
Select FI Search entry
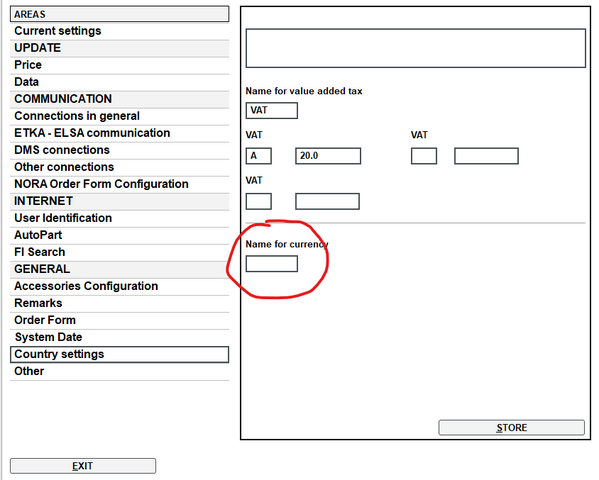point(119,252)
